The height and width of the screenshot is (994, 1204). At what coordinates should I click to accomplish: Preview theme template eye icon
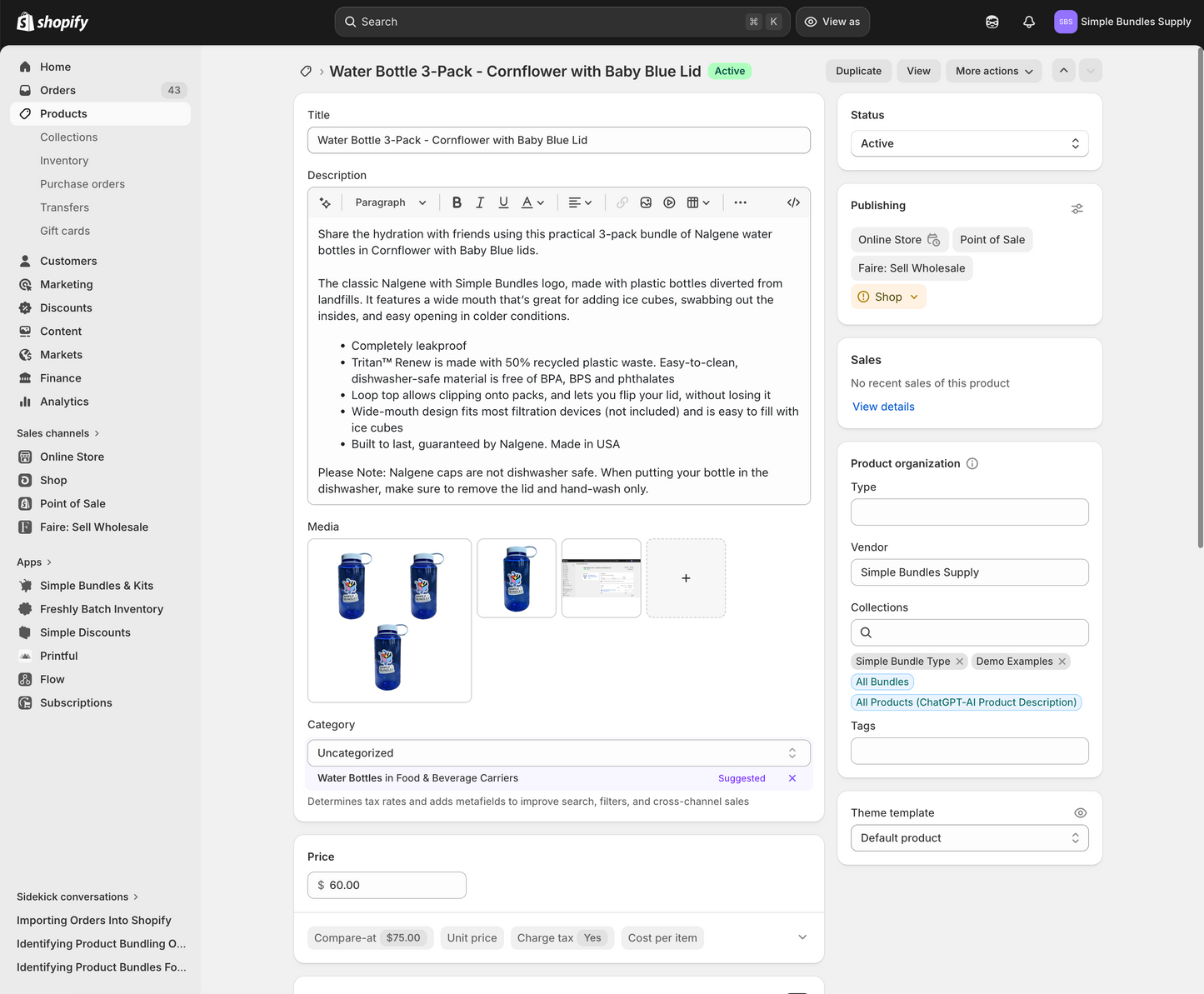tap(1080, 813)
